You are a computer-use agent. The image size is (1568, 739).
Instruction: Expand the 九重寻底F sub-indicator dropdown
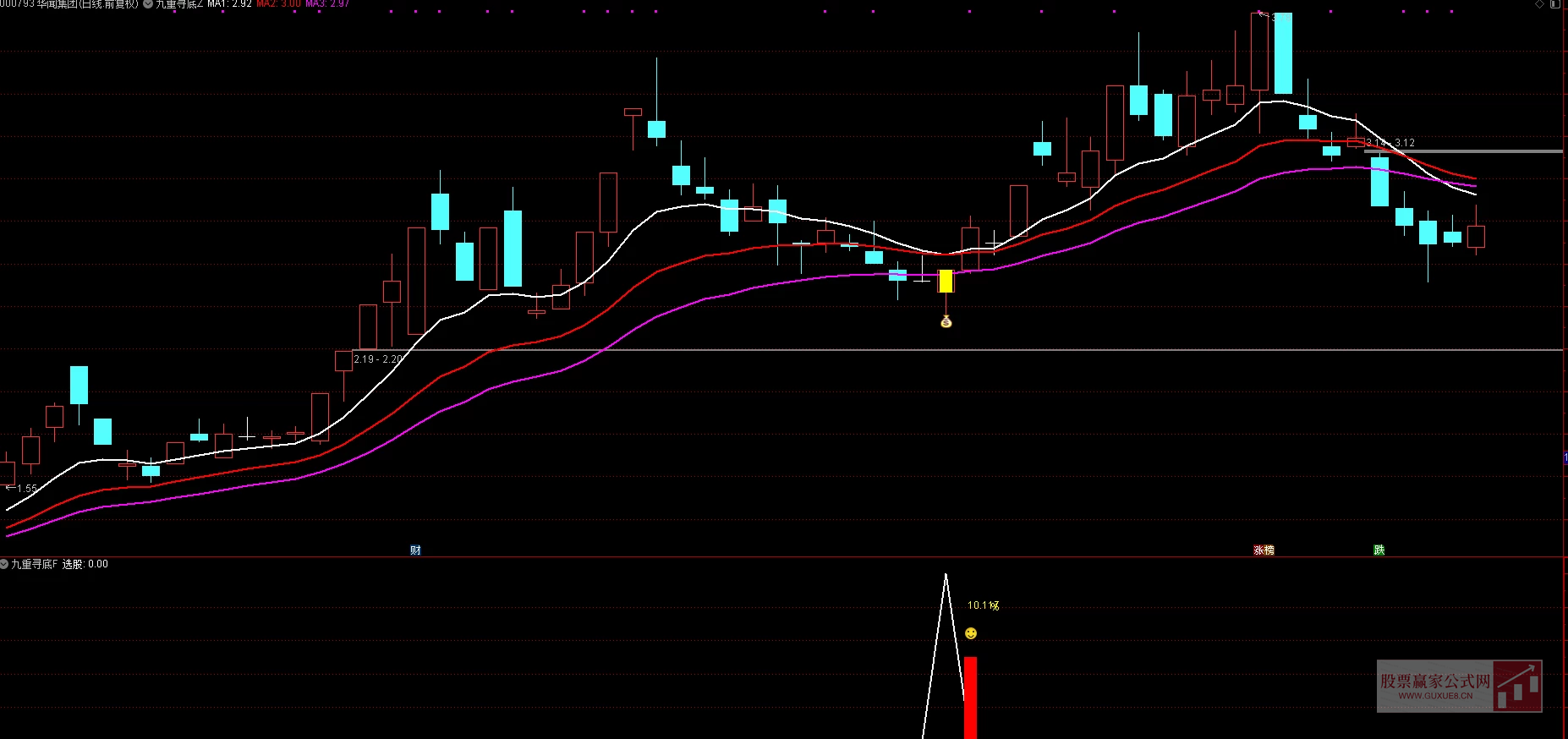pos(4,564)
